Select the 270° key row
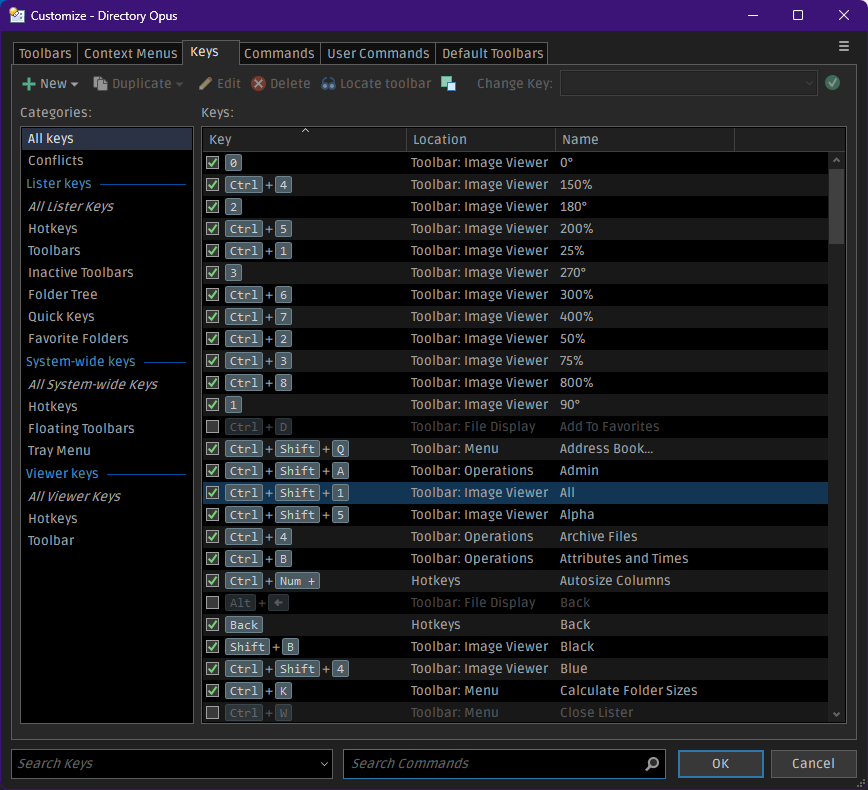868x790 pixels. pyautogui.click(x=515, y=273)
